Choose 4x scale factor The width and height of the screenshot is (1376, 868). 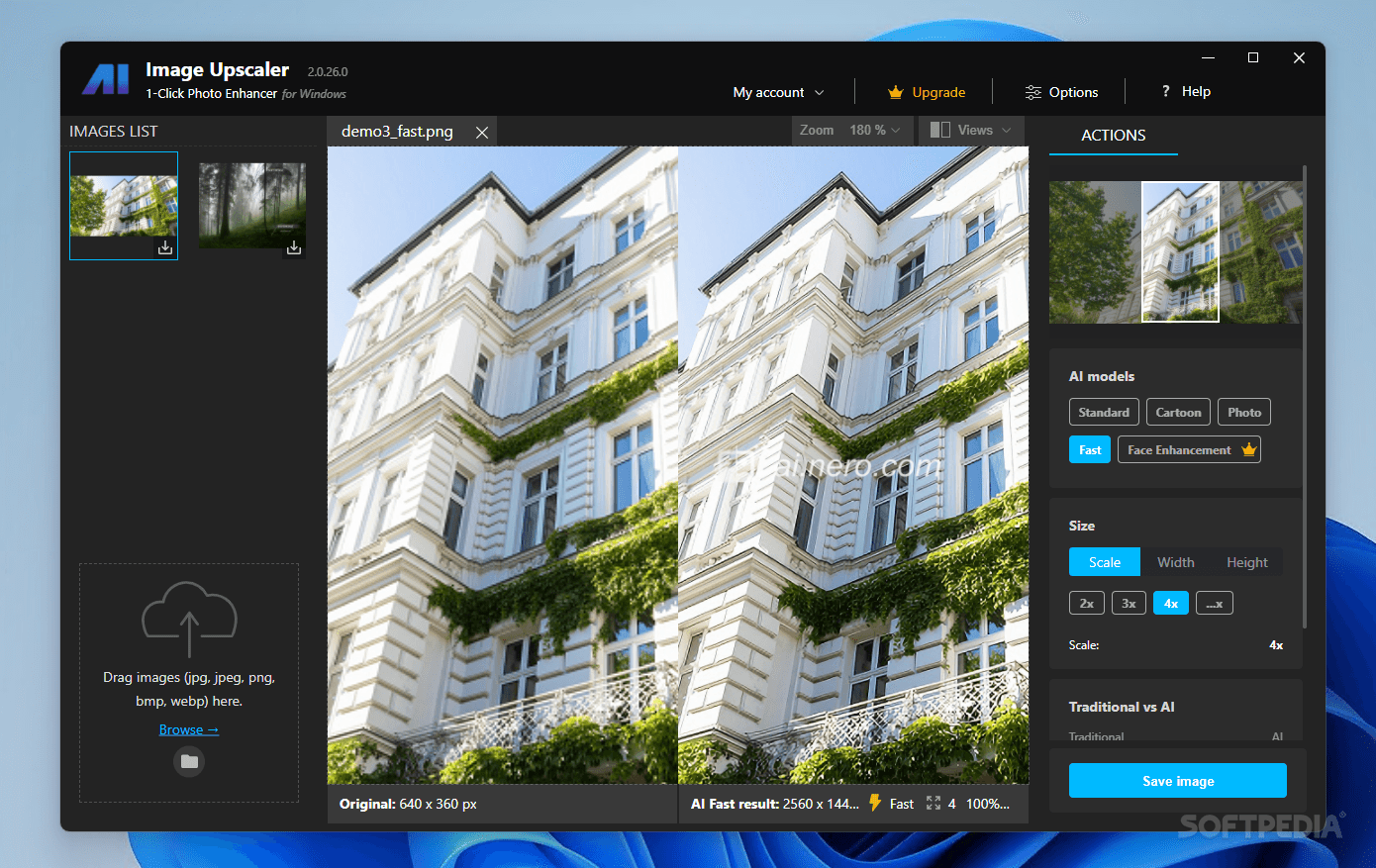coord(1171,603)
